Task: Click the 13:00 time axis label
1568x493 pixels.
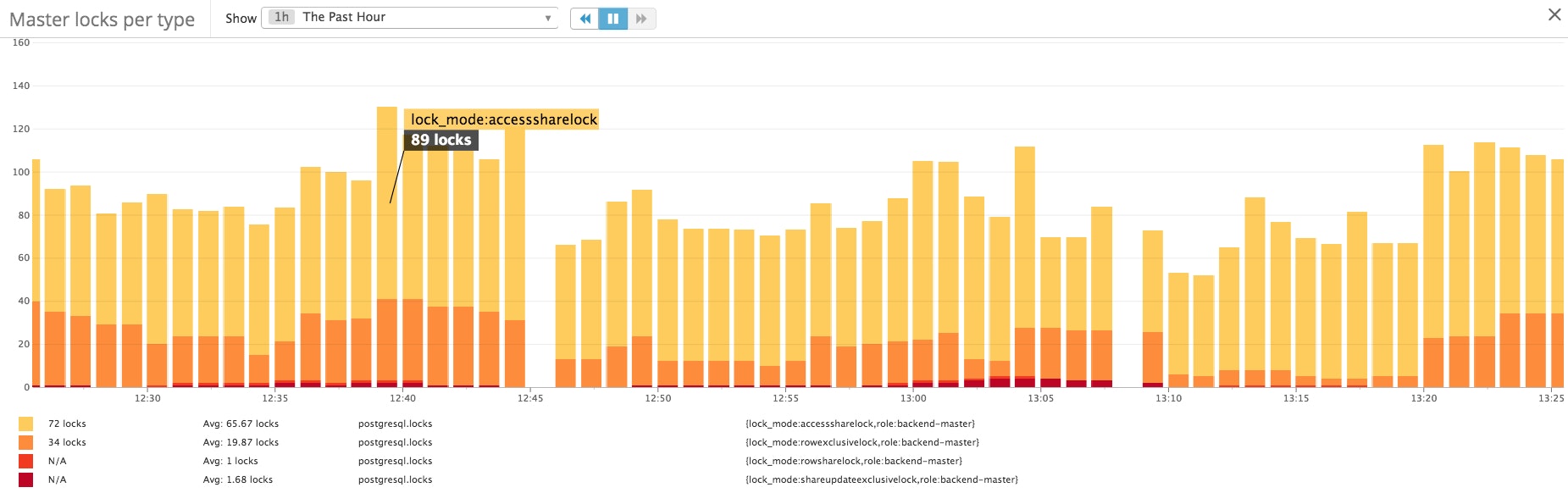Action: (913, 398)
